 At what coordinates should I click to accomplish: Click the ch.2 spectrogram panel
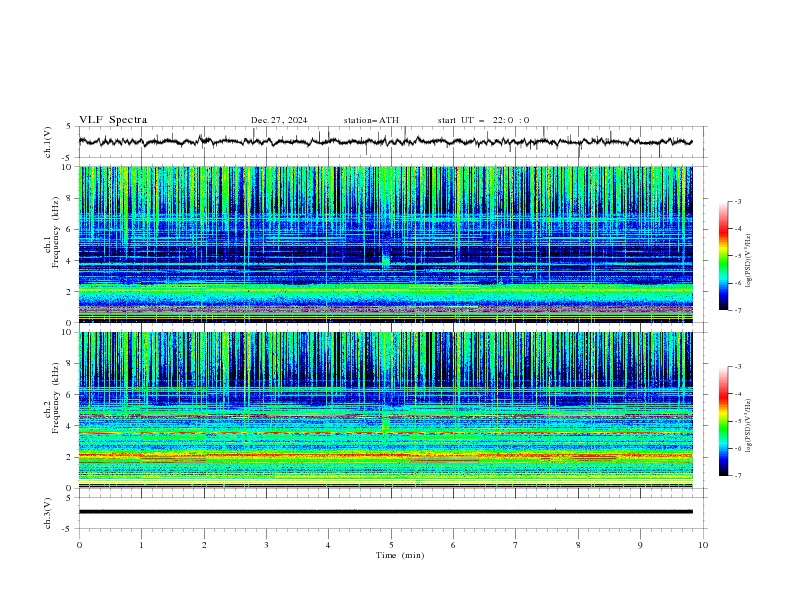pyautogui.click(x=385, y=410)
